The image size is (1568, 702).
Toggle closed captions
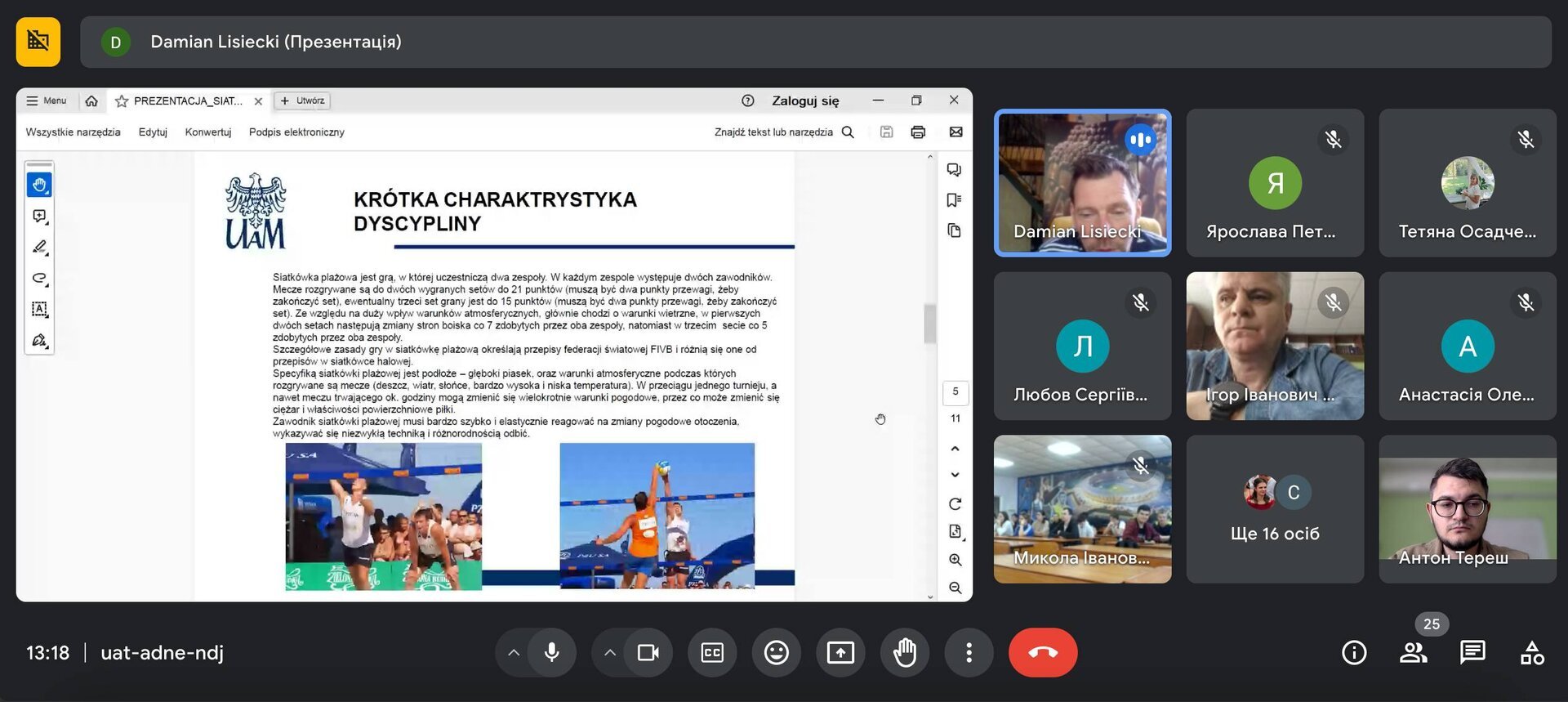(712, 652)
